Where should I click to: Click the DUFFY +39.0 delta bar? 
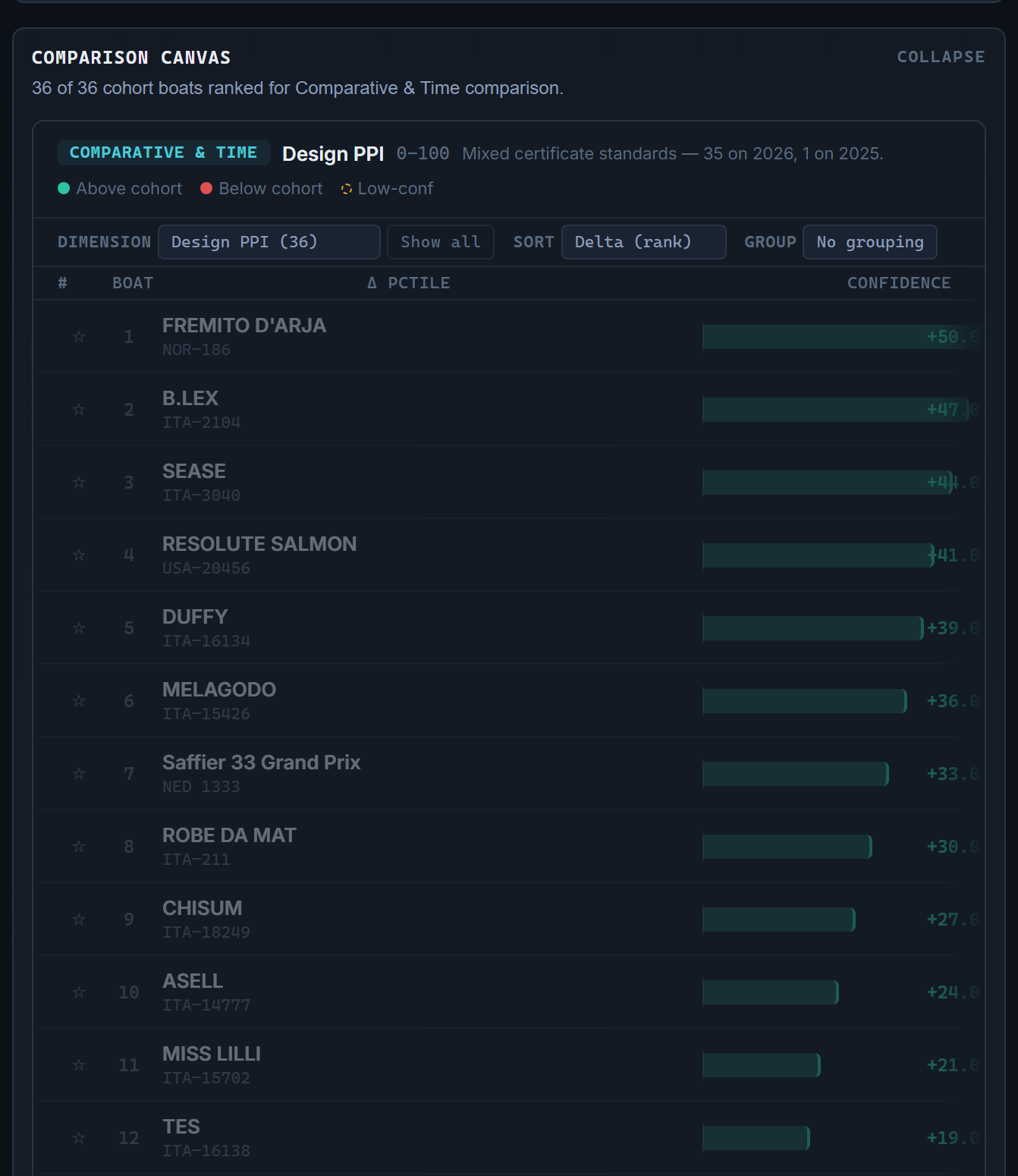pos(813,627)
